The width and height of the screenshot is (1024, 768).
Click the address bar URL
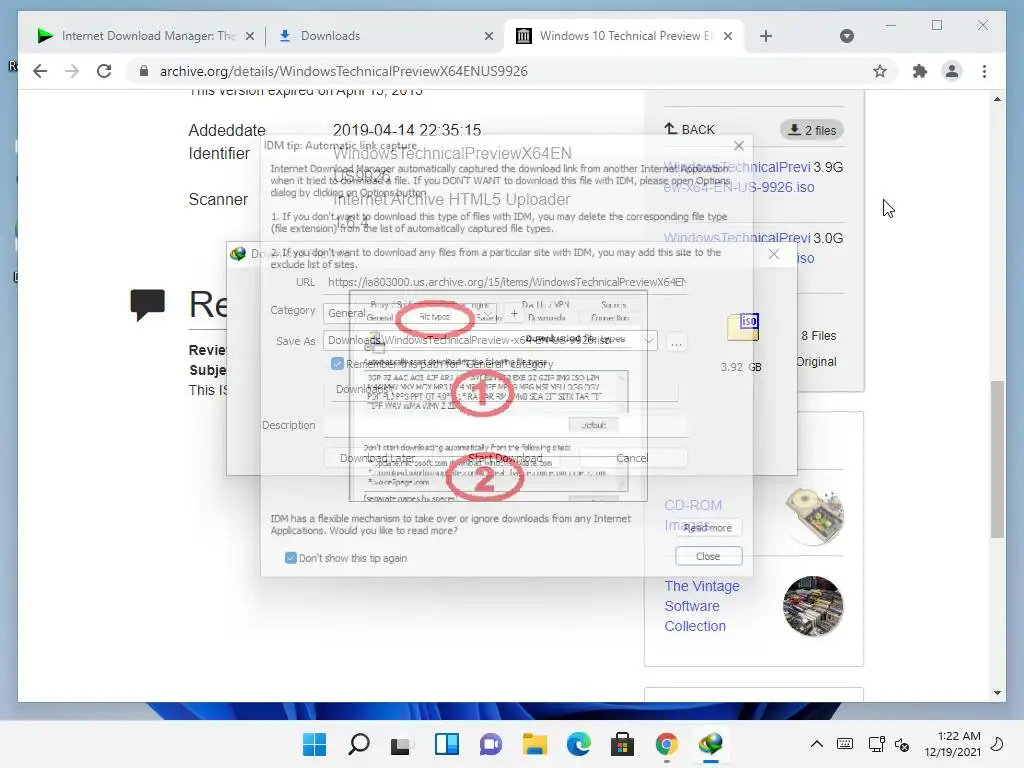click(344, 71)
